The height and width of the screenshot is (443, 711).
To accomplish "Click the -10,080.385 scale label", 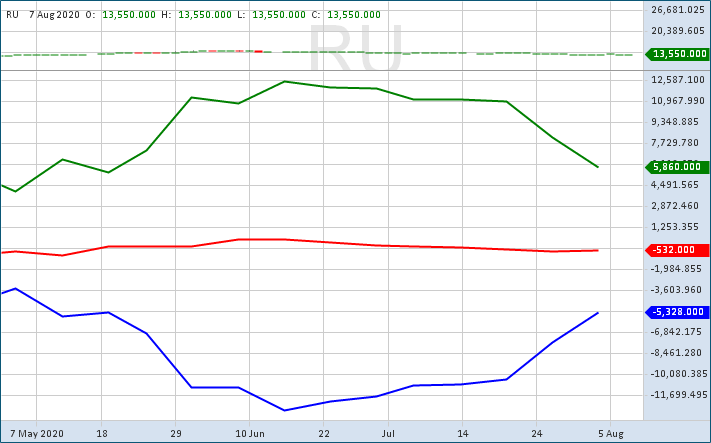I will (x=679, y=374).
